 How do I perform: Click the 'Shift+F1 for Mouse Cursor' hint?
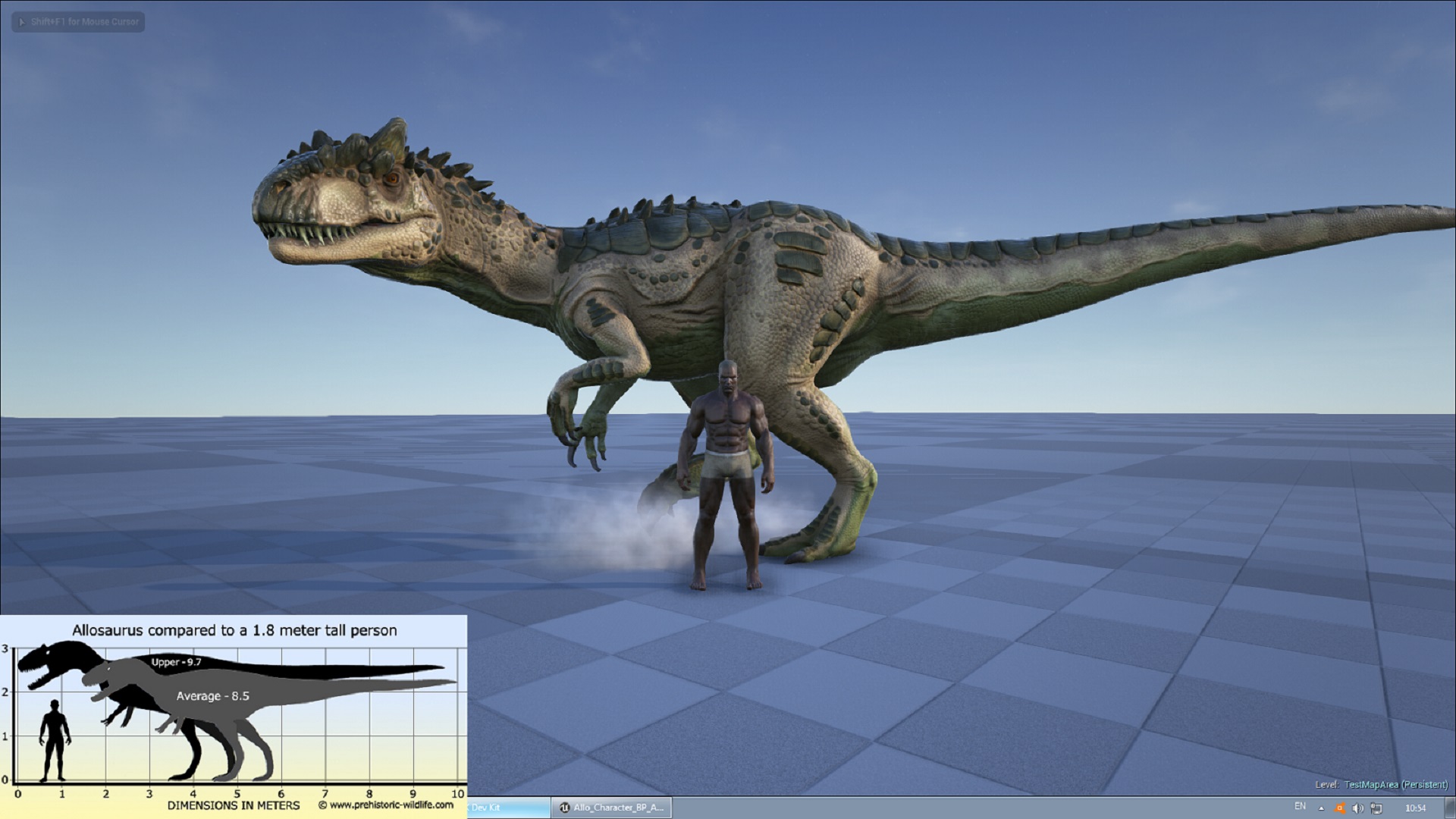78,22
